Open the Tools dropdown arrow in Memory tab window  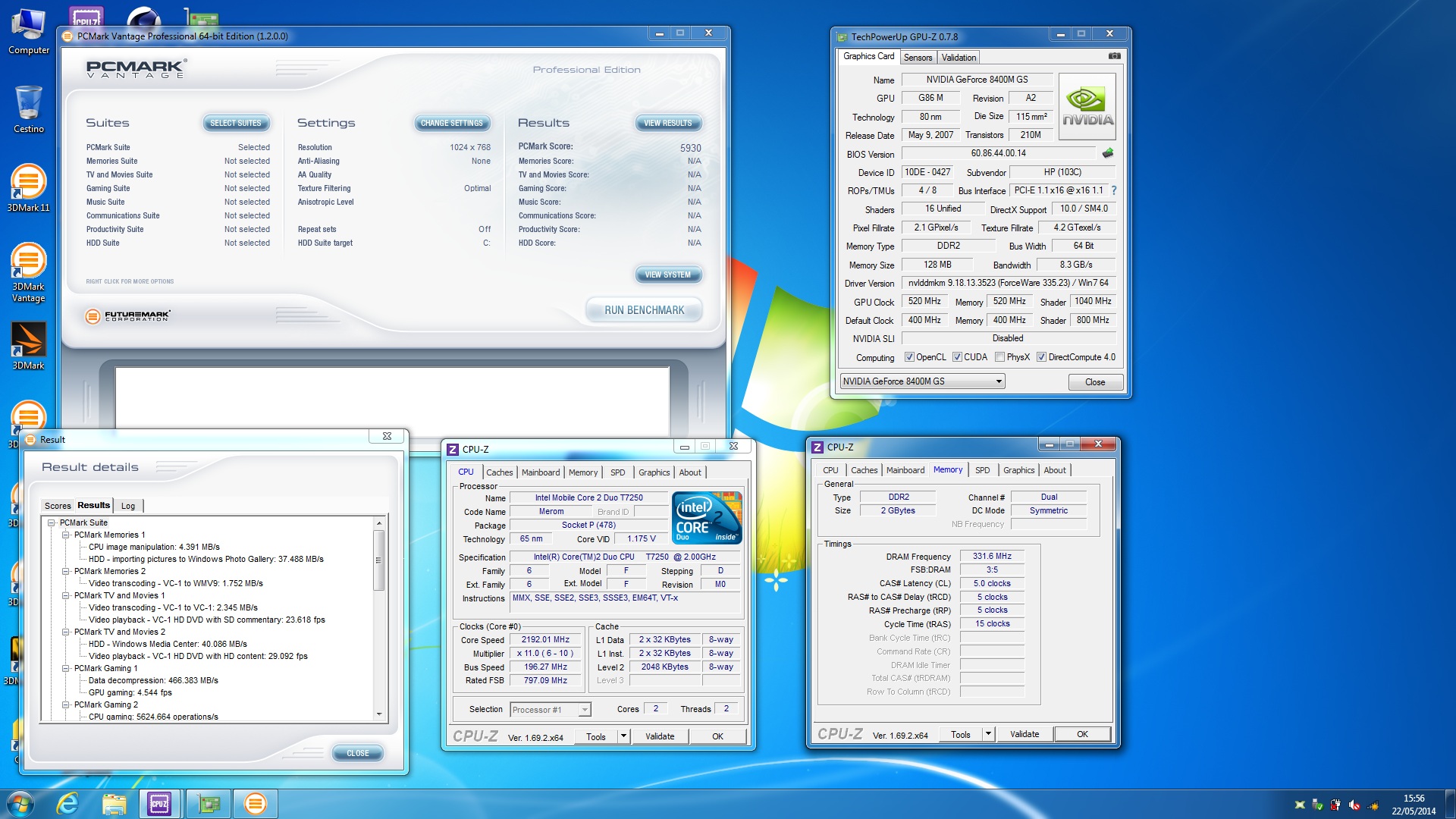(x=988, y=734)
